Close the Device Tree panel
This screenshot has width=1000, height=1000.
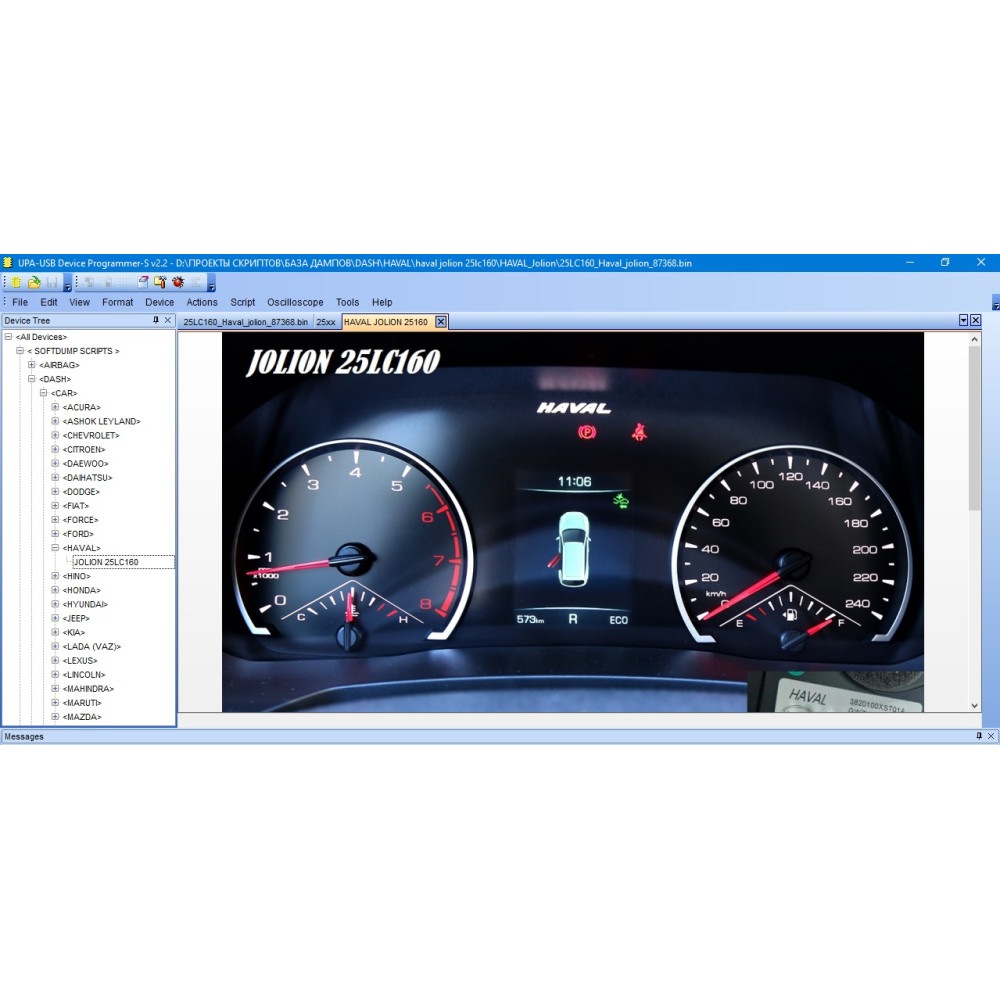[168, 320]
